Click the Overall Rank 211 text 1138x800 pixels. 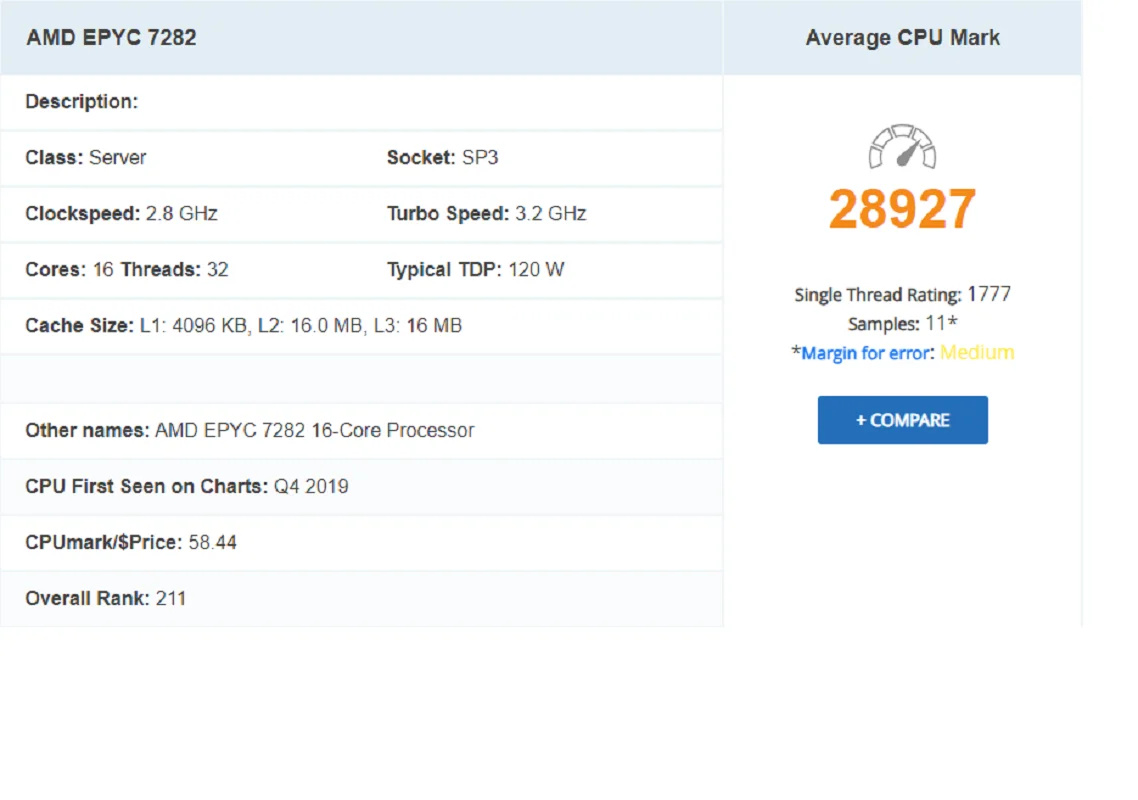105,598
